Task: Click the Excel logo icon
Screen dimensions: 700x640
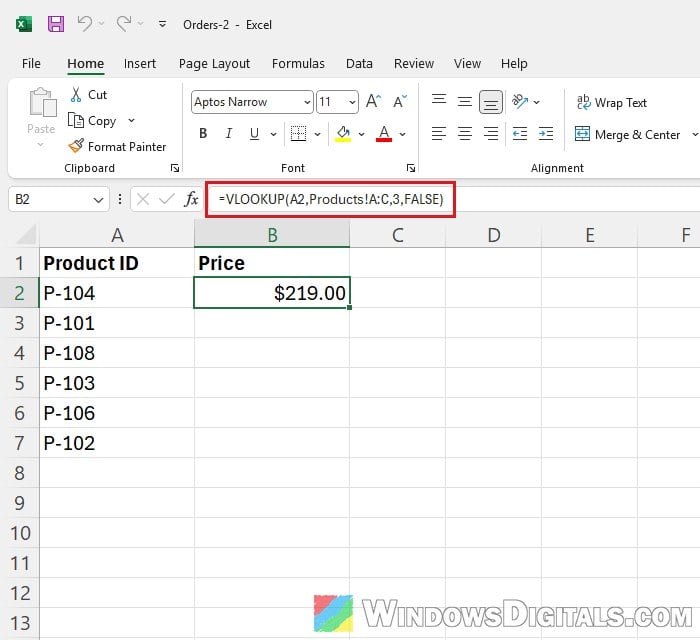Action: (x=24, y=24)
